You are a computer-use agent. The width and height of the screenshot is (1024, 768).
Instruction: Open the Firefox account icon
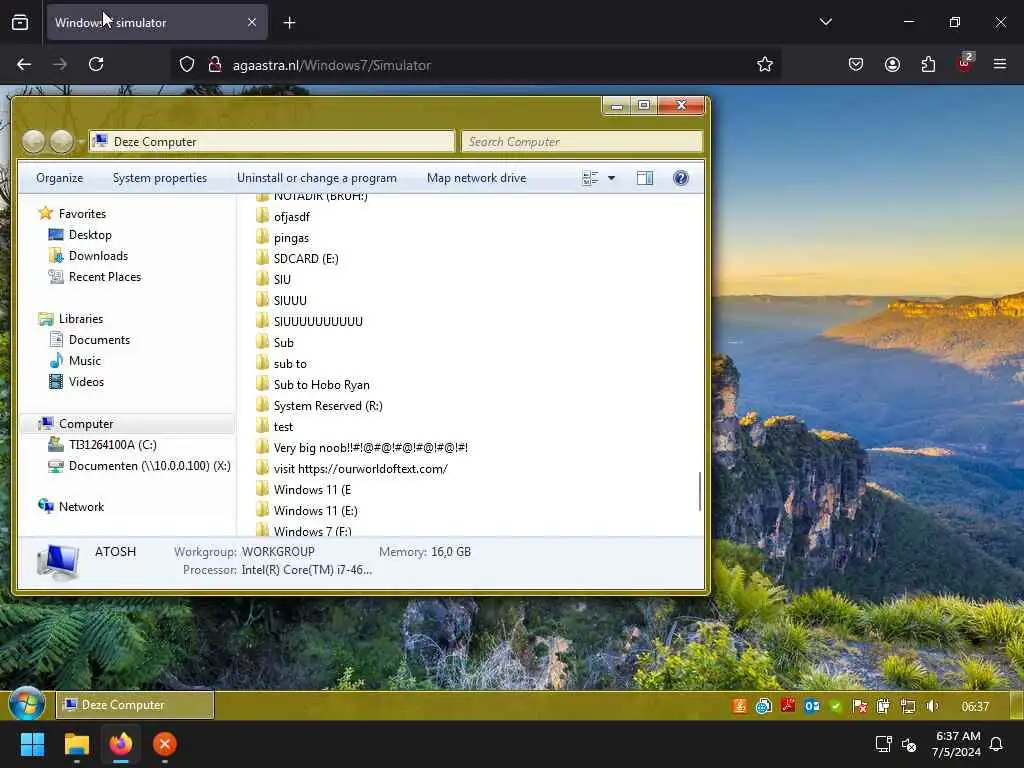click(892, 64)
